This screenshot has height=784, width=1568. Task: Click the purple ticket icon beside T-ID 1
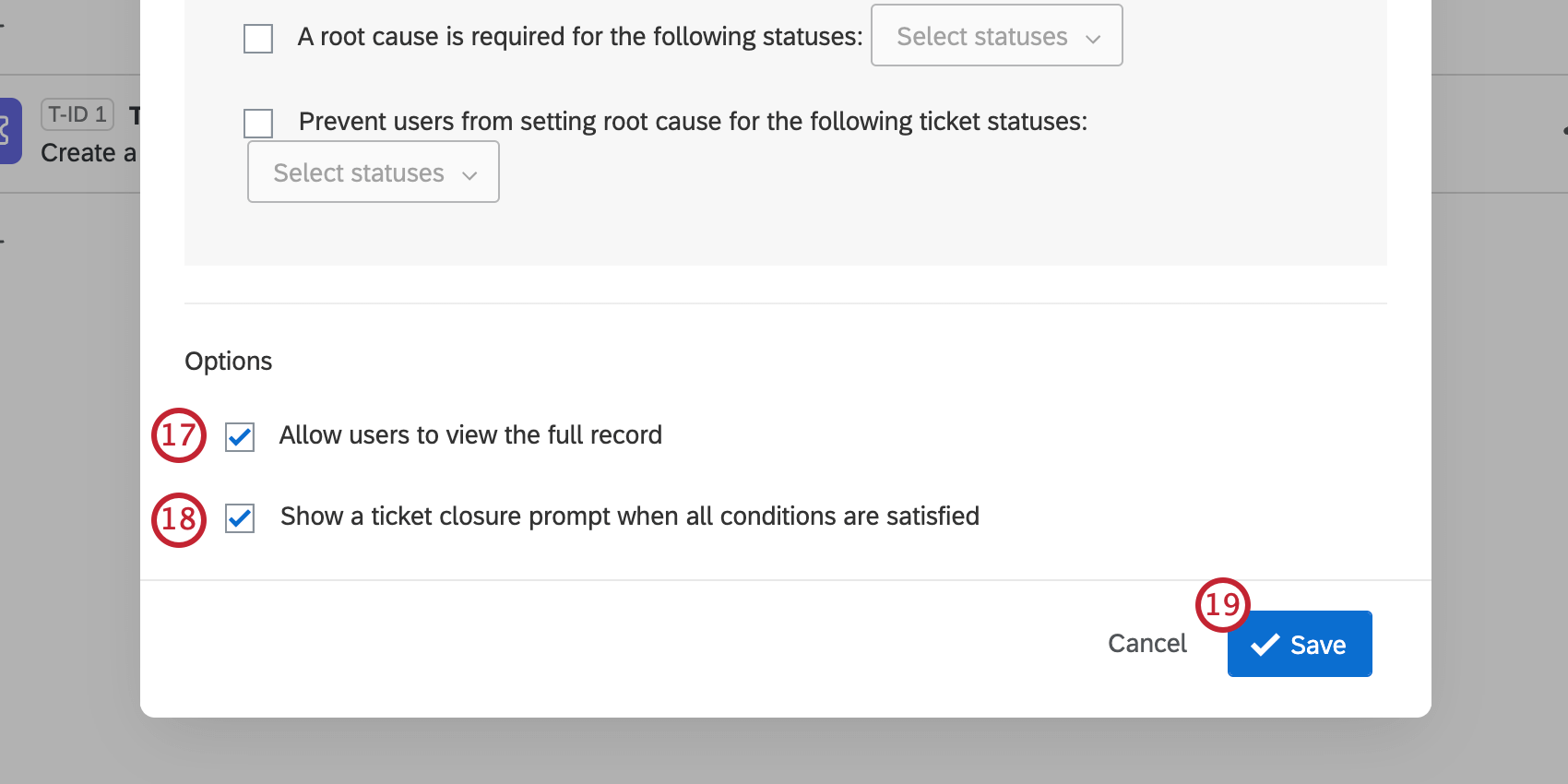9,131
